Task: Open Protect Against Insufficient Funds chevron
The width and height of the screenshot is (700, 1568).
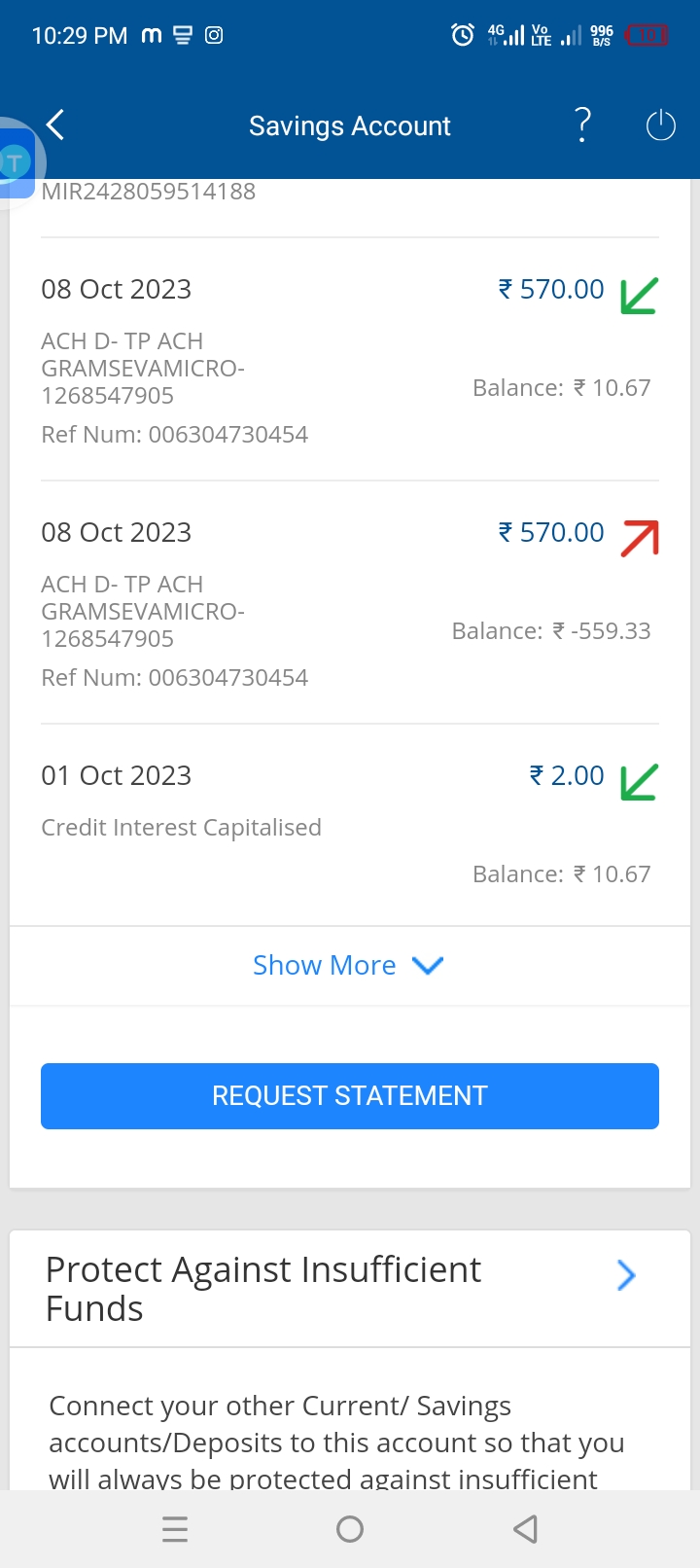Action: click(x=626, y=1274)
